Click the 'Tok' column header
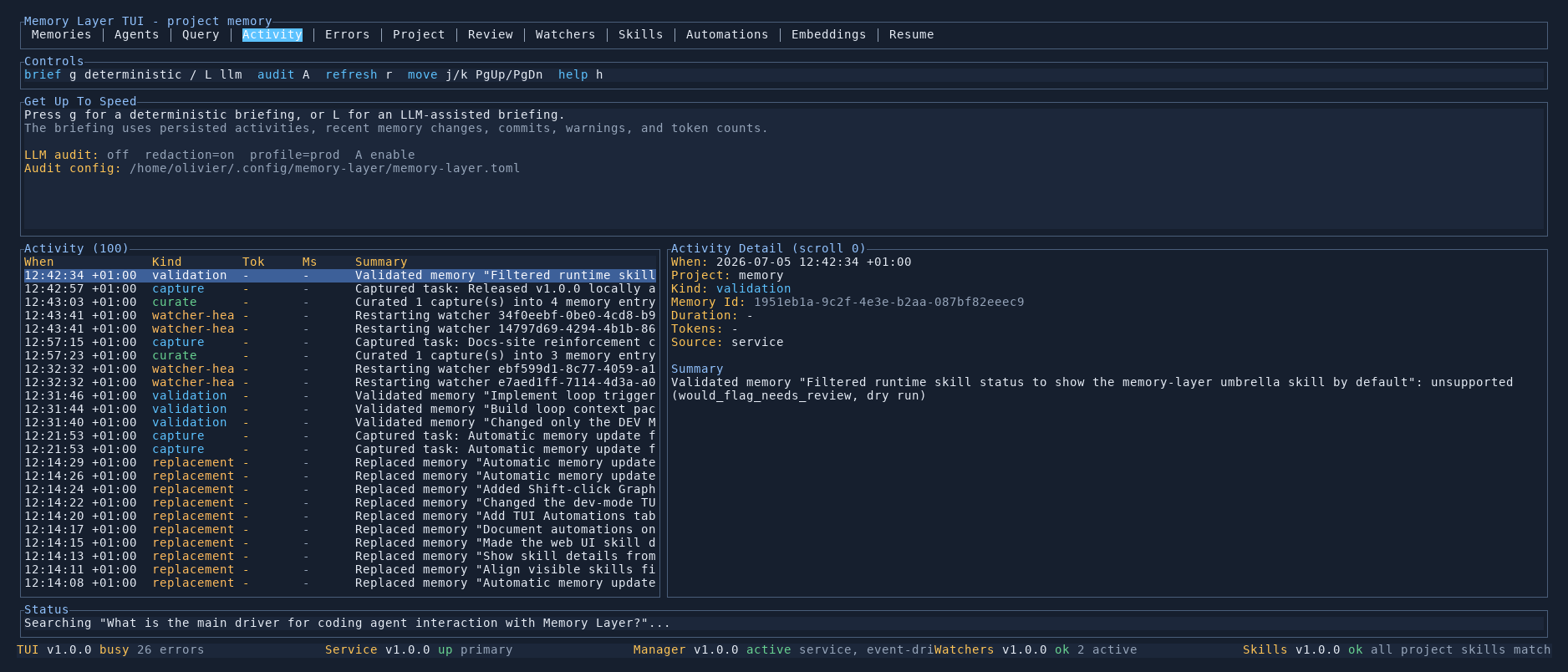This screenshot has height=672, width=1568. tap(253, 262)
